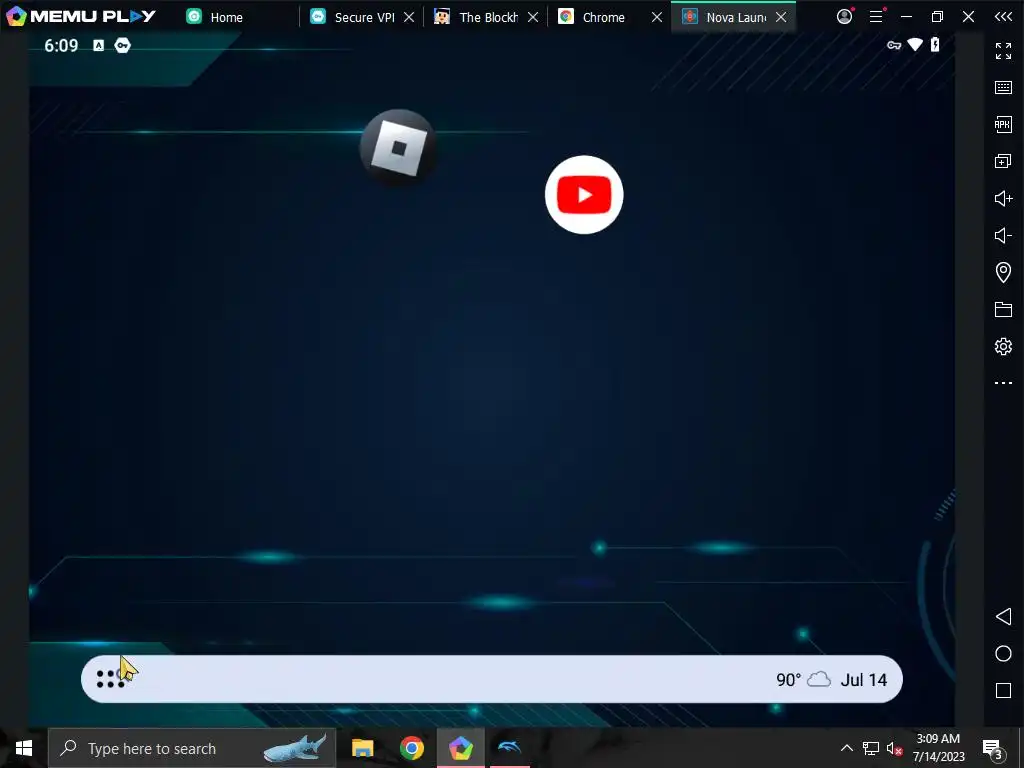Tap the Jul 14 date
Image resolution: width=1024 pixels, height=768 pixels.
[x=863, y=680]
